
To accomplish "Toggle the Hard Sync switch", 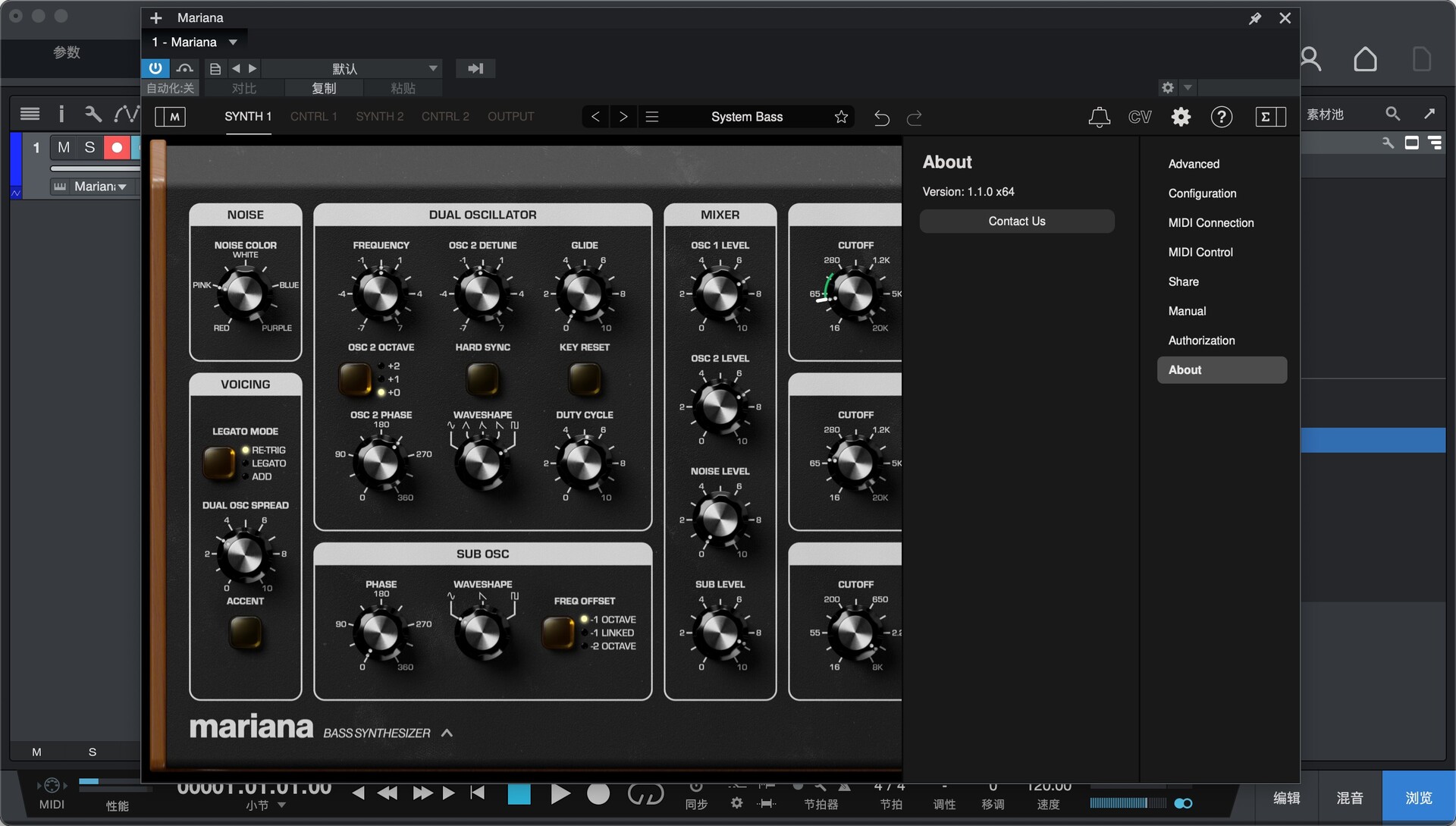I will pyautogui.click(x=482, y=378).
